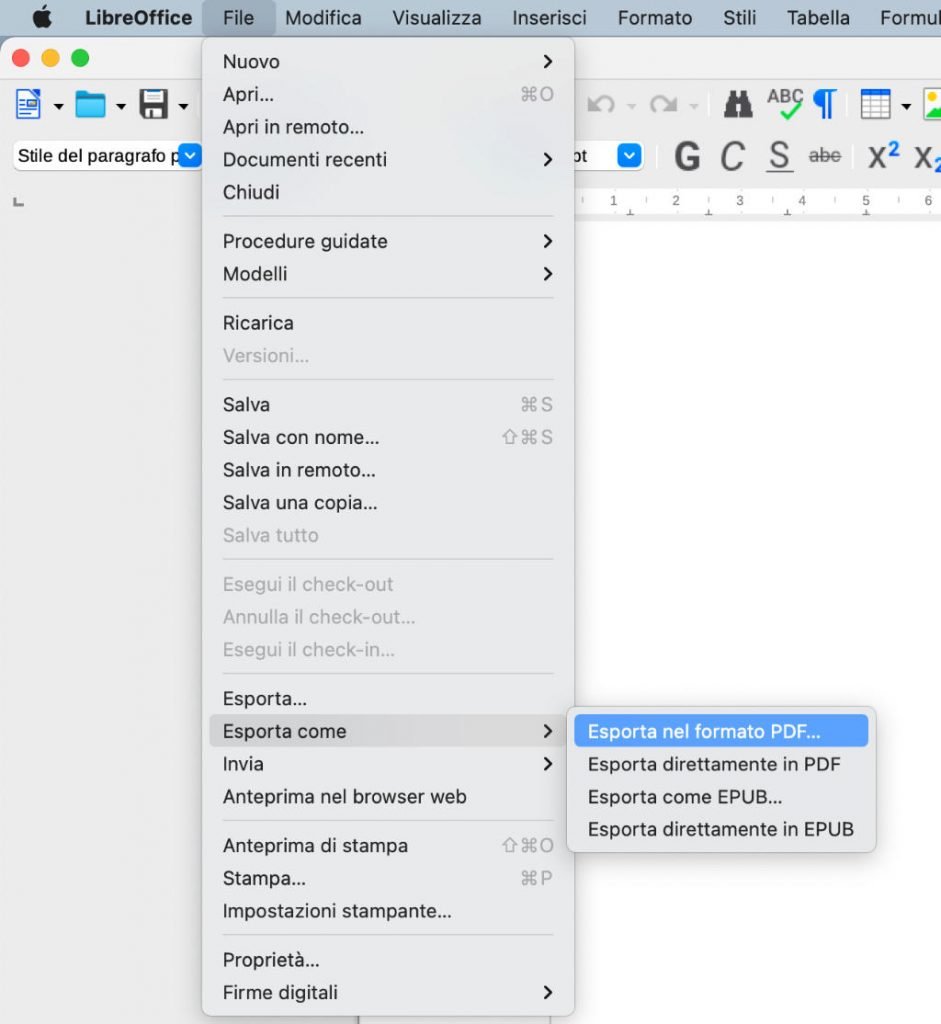Open the Modifica menu

point(323,18)
